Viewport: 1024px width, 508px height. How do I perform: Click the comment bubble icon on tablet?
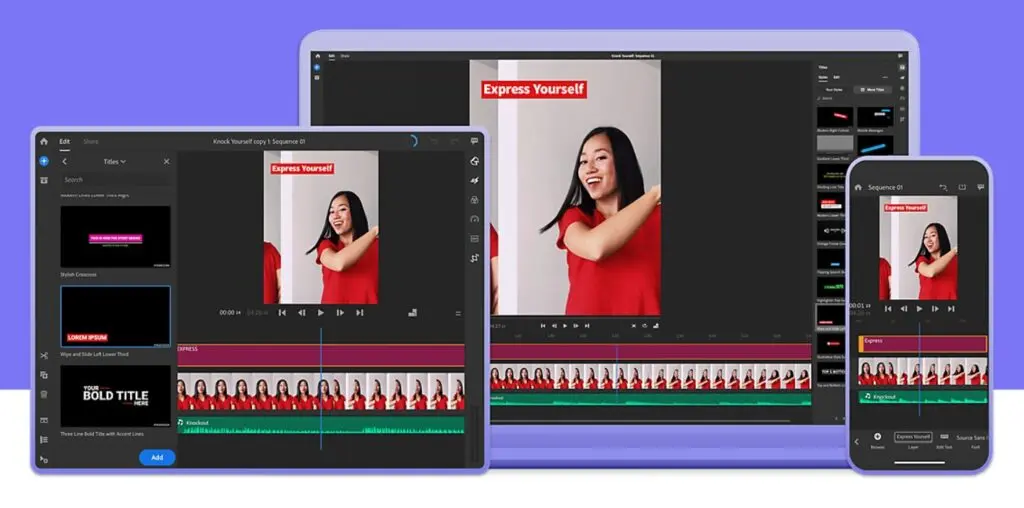474,142
